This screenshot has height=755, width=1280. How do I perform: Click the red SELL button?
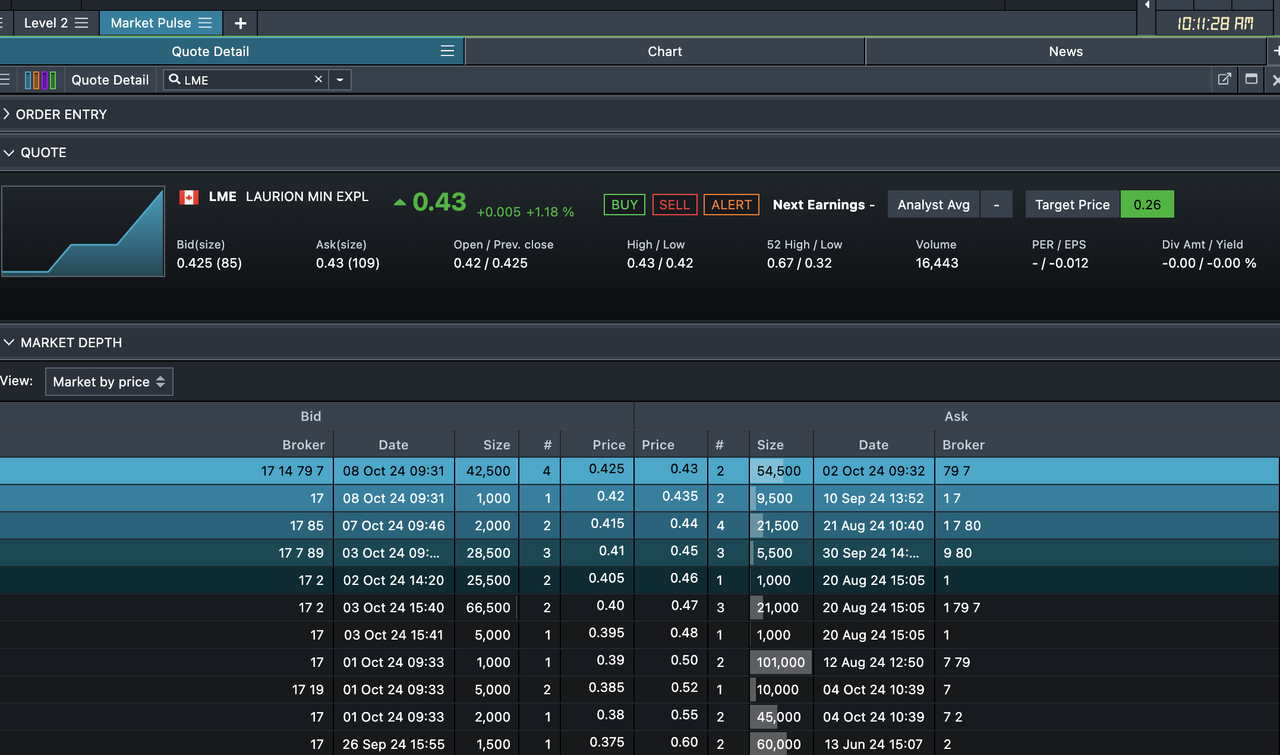pos(674,204)
